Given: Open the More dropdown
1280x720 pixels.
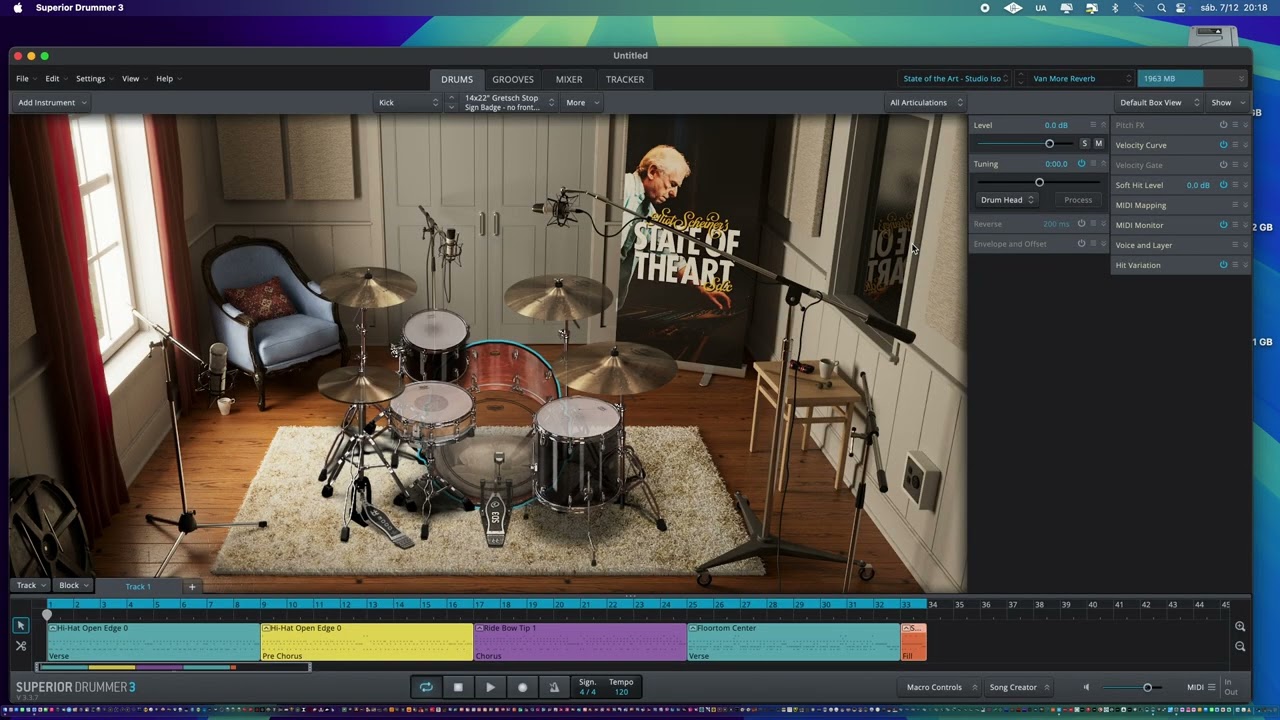Looking at the screenshot, I should [582, 102].
